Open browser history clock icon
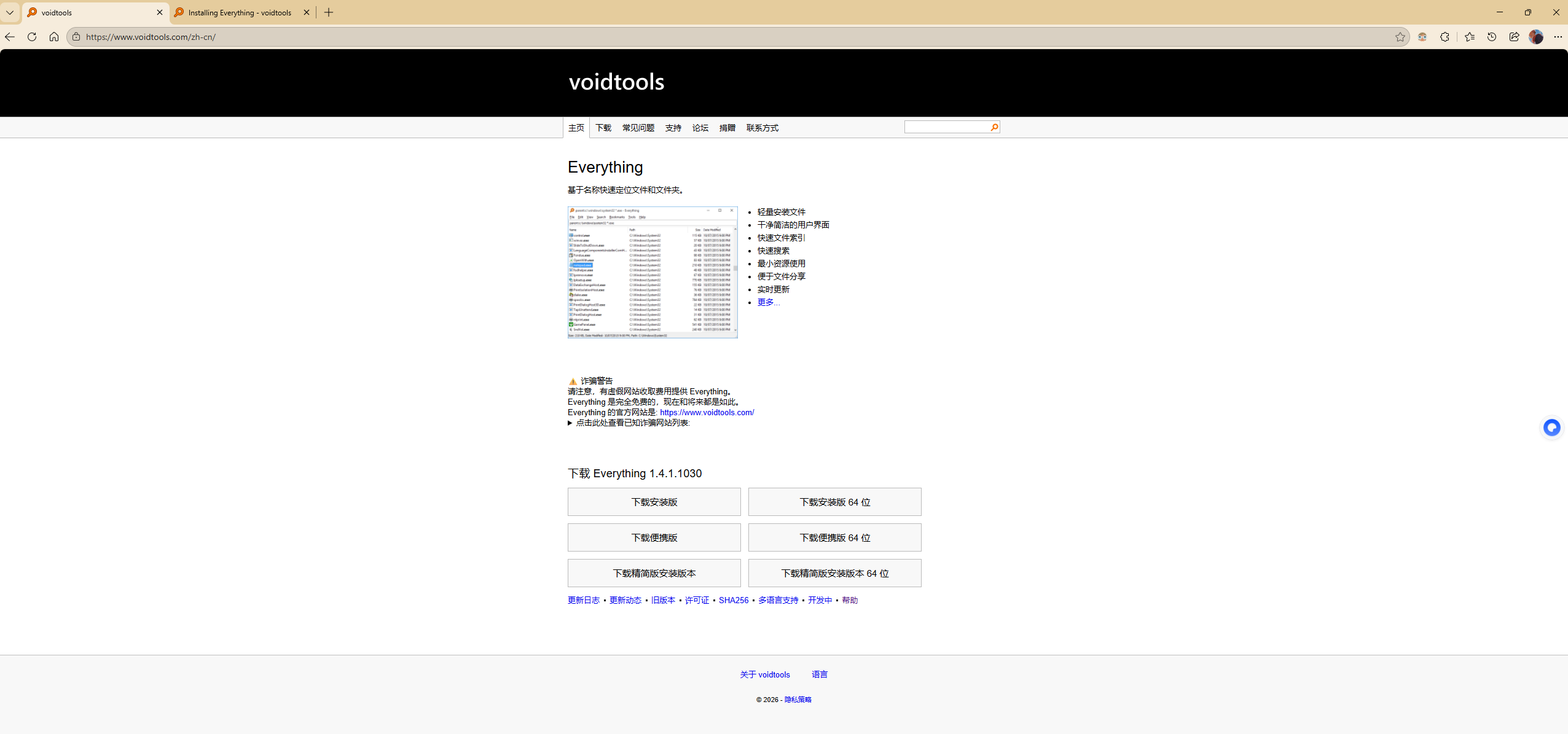This screenshot has width=1568, height=734. point(1492,37)
